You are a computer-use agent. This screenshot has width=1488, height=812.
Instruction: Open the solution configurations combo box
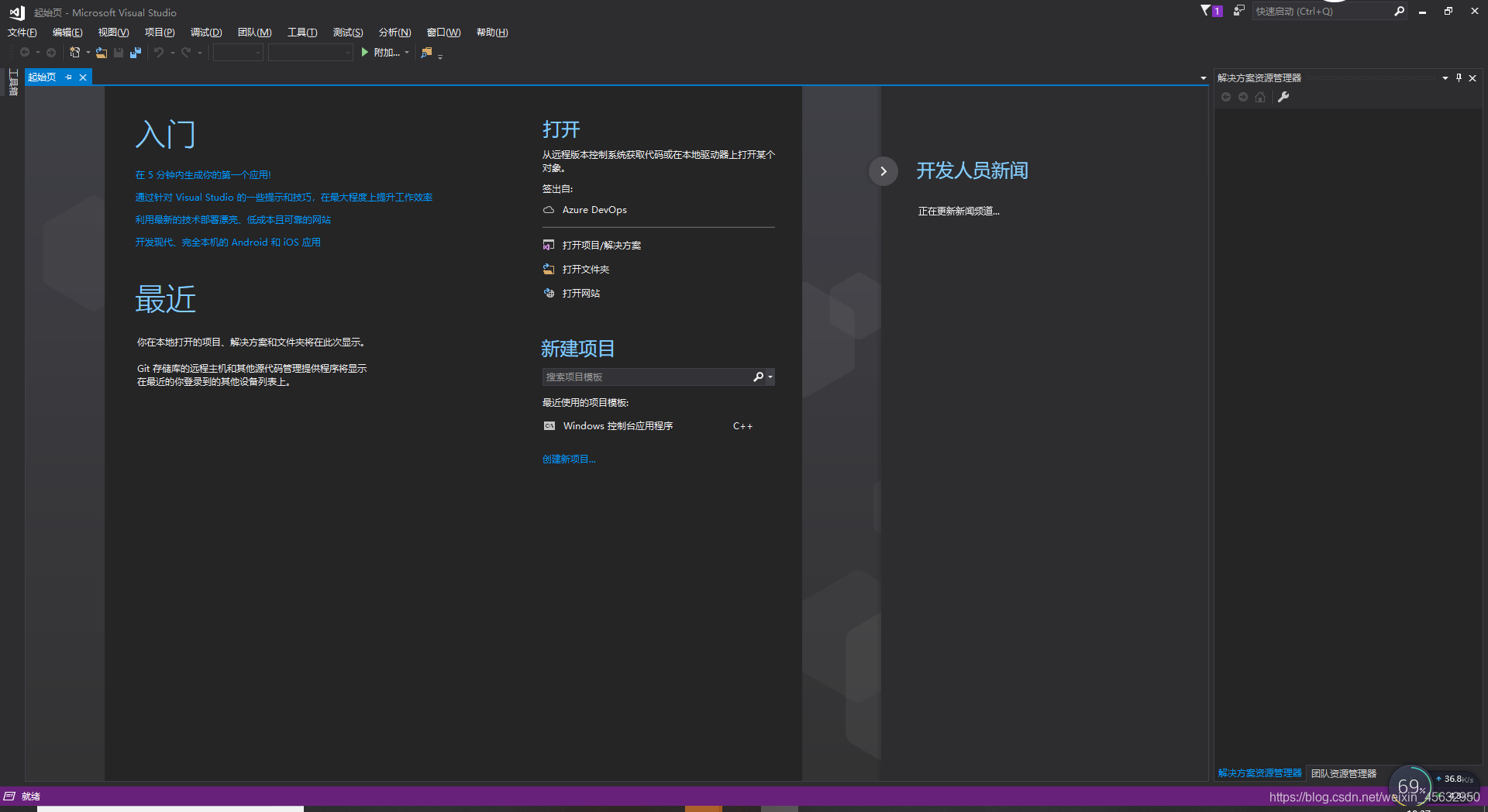(238, 53)
